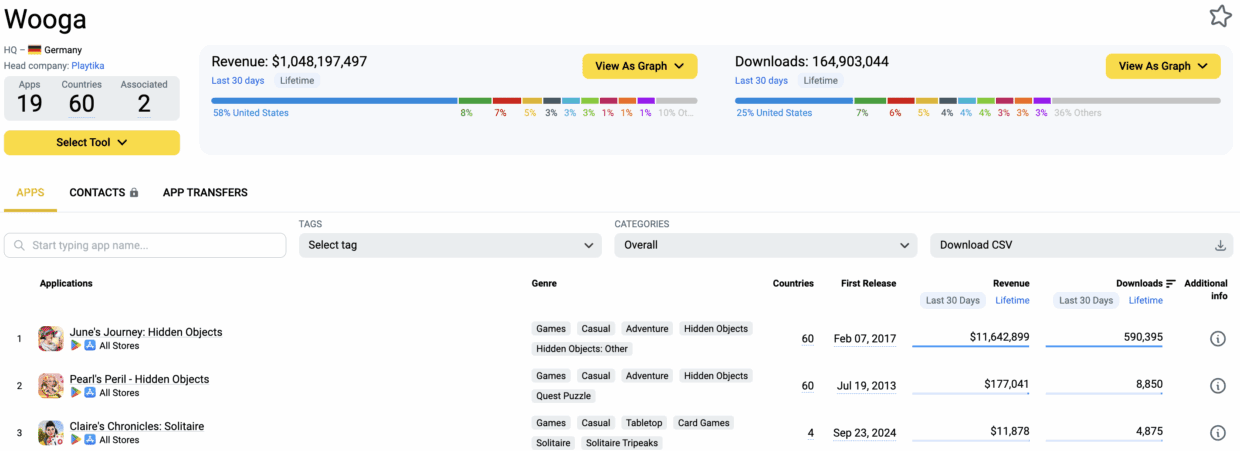This screenshot has width=1240, height=451.
Task: Click Claire's Chronicles app icon
Action: pos(51,432)
